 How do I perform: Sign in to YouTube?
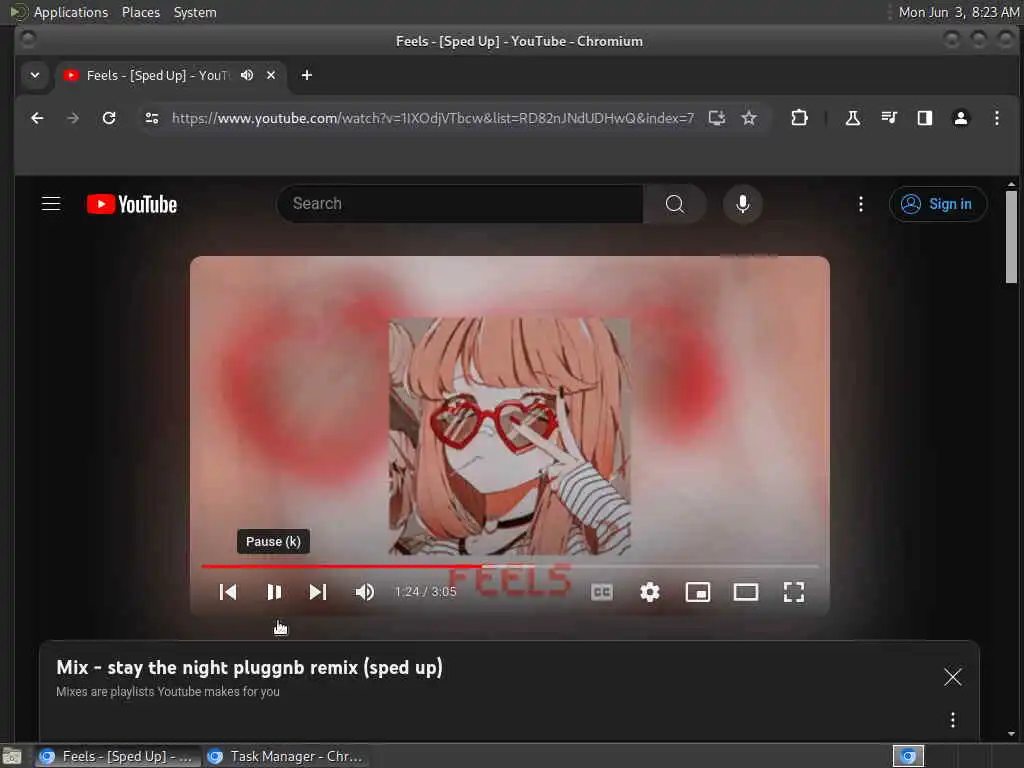coord(937,204)
